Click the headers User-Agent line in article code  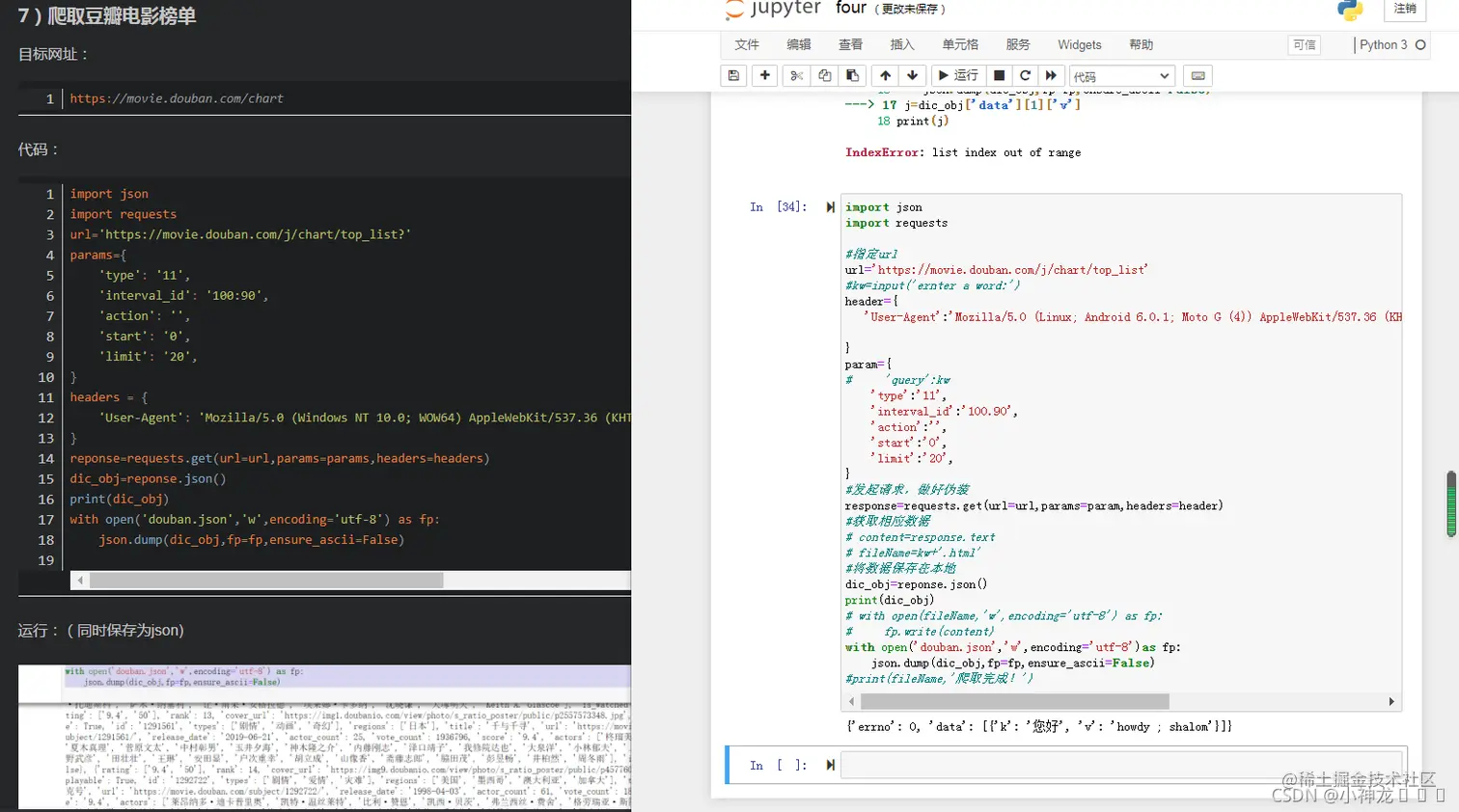tap(364, 418)
